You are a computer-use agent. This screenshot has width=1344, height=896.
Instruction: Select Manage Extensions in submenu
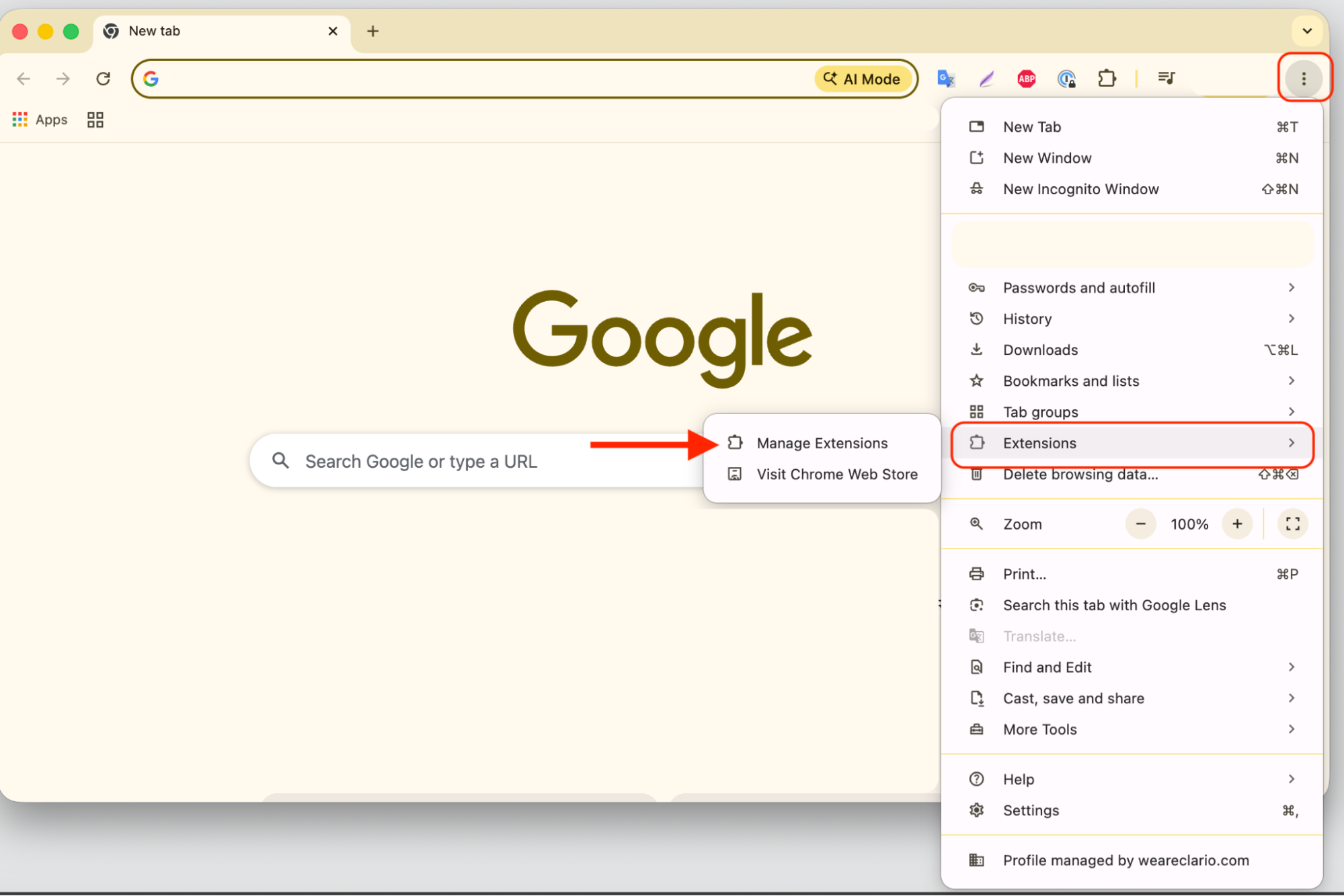click(822, 443)
